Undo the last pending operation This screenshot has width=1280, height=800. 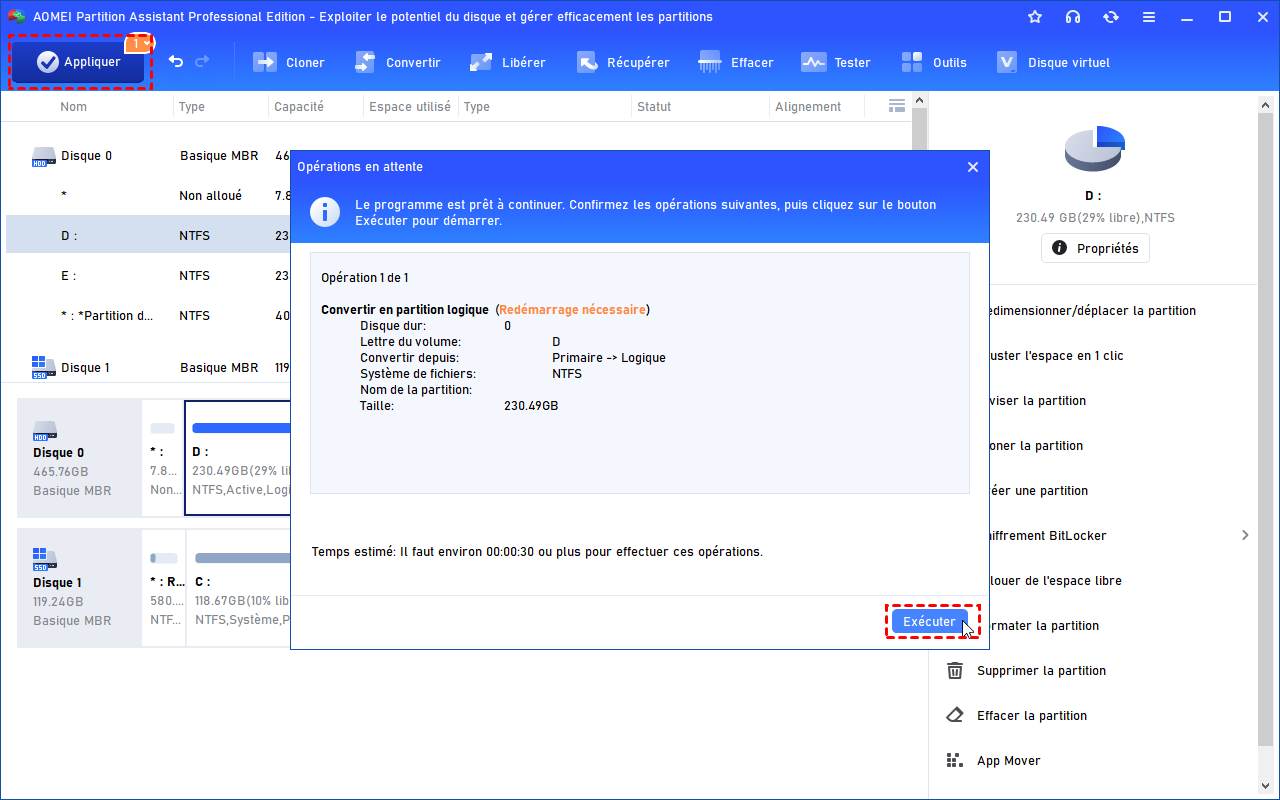[x=176, y=62]
